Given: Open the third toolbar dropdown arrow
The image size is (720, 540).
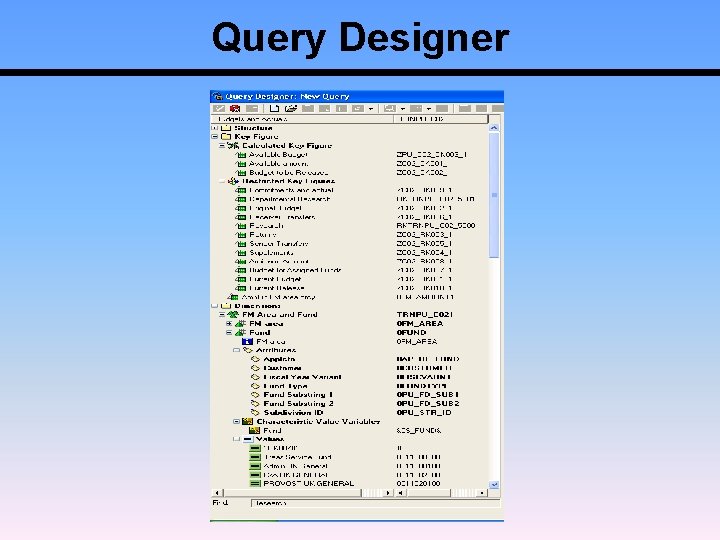Looking at the screenshot, I should (x=429, y=109).
